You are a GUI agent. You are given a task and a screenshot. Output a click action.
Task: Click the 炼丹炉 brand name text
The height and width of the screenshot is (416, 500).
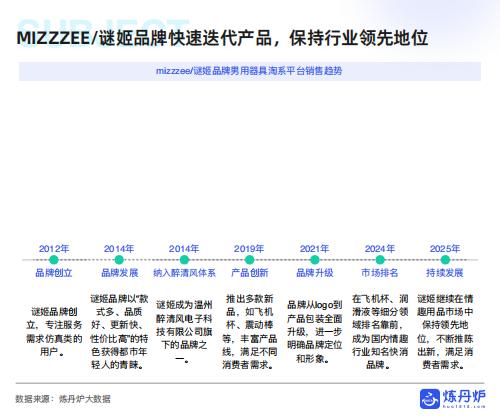464,396
